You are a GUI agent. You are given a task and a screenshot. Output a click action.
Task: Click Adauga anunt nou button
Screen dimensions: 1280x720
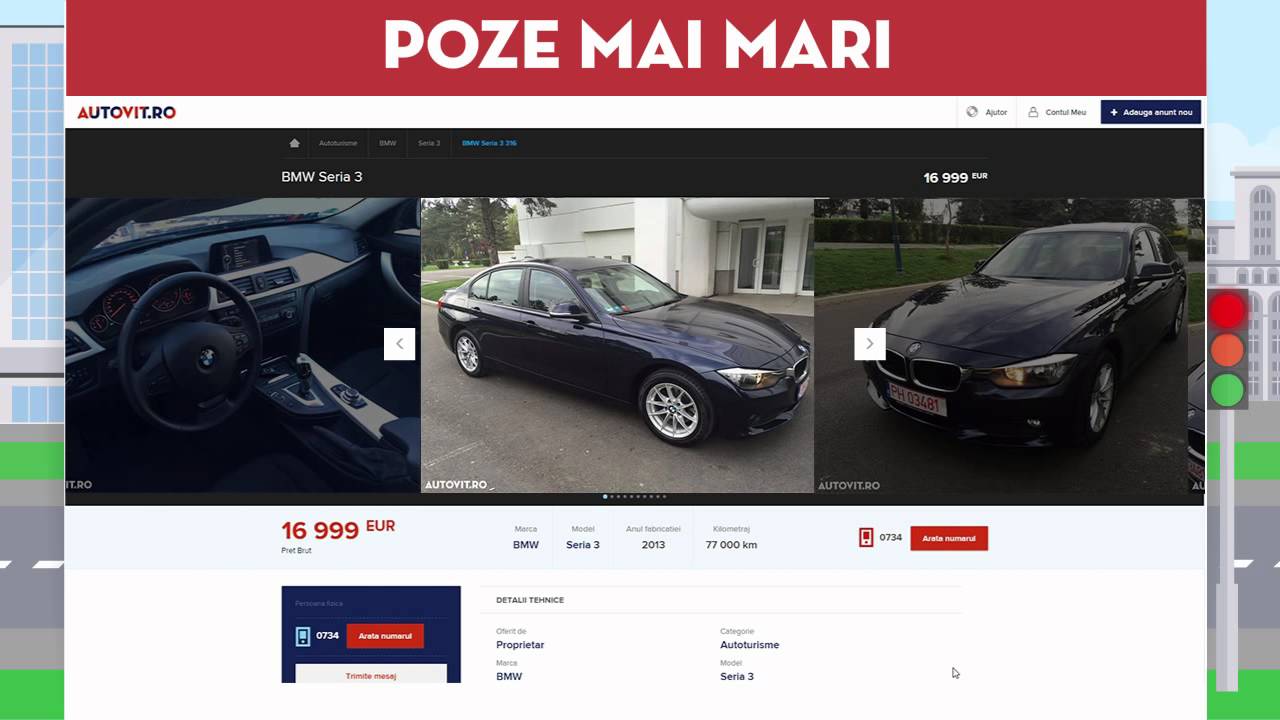[x=1151, y=112]
